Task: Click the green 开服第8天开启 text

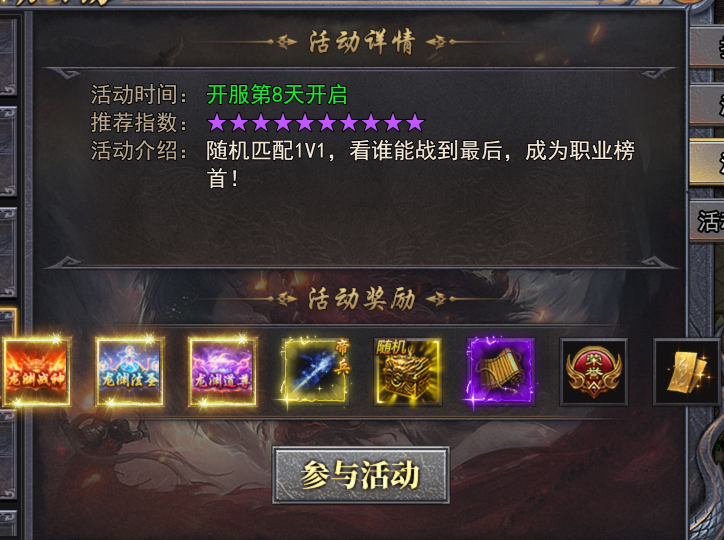Action: (277, 95)
